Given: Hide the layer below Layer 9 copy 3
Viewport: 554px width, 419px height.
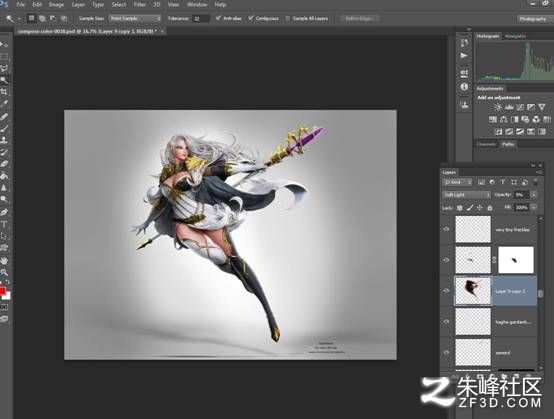Looking at the screenshot, I should point(447,322).
